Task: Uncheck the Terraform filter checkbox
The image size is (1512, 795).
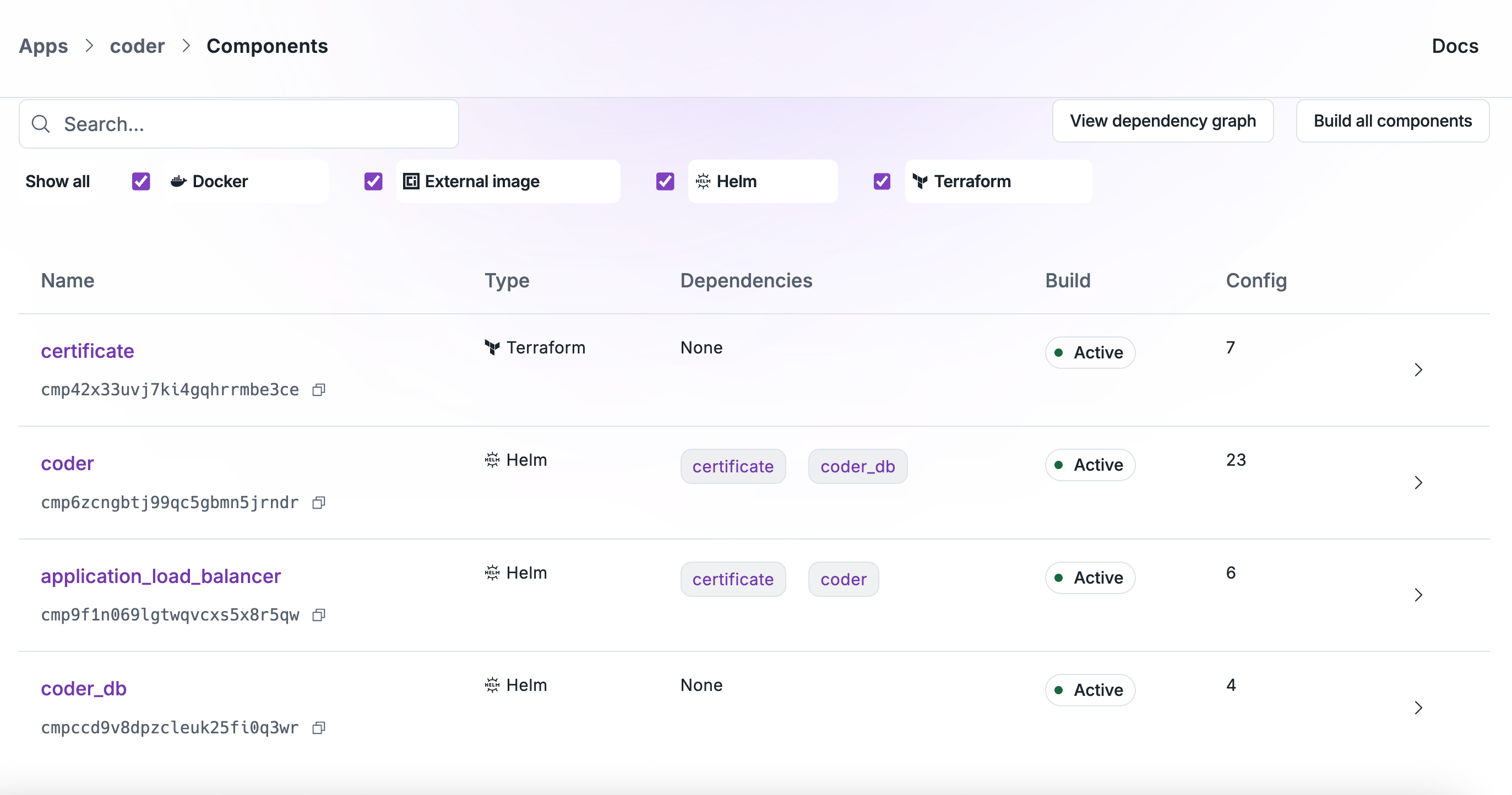Action: tap(882, 181)
